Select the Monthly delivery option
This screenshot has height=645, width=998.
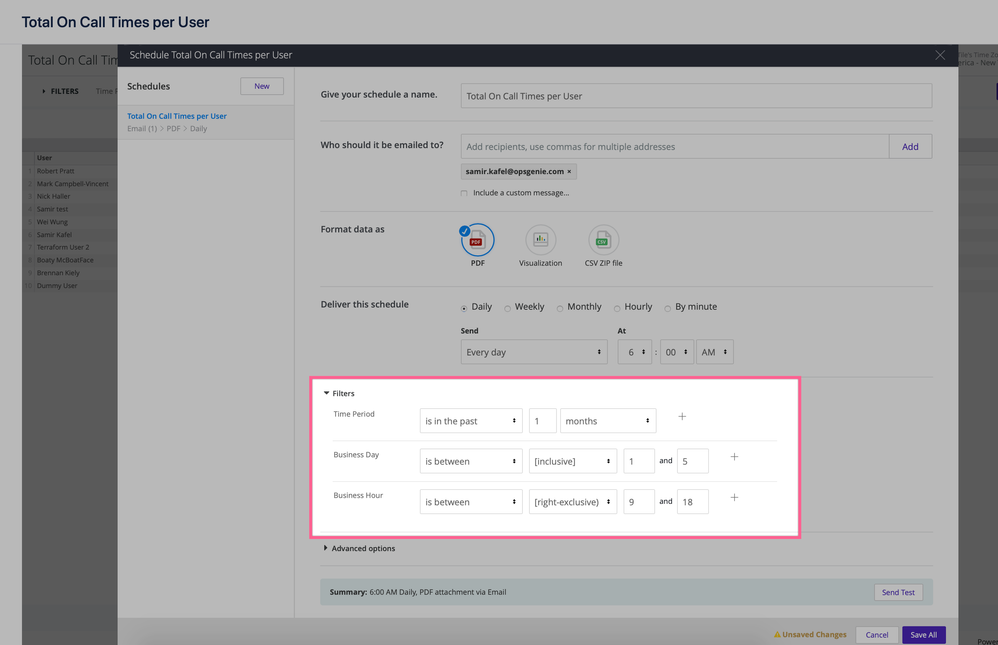[x=559, y=308]
